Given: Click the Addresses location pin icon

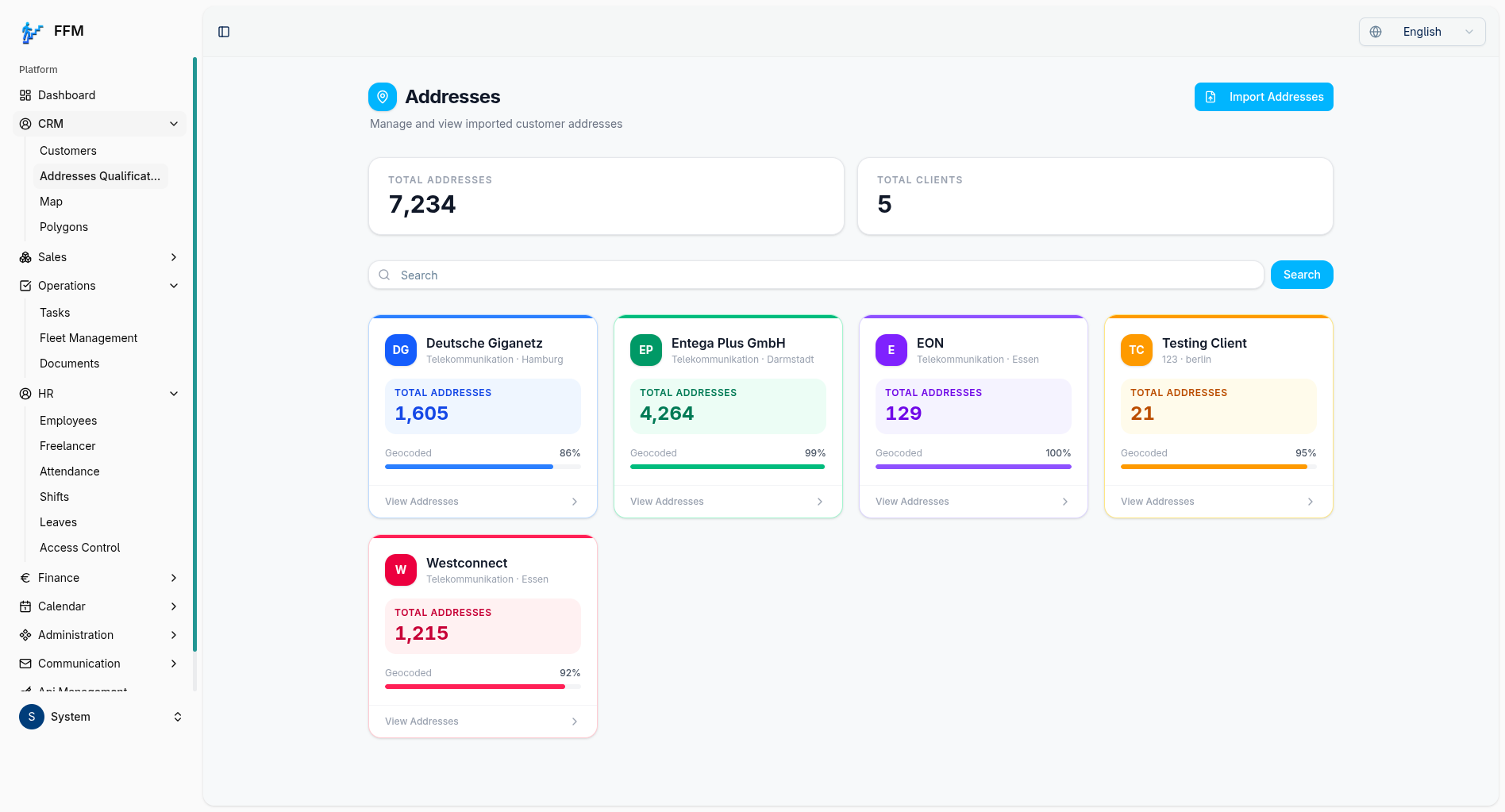Looking at the screenshot, I should pyautogui.click(x=383, y=97).
